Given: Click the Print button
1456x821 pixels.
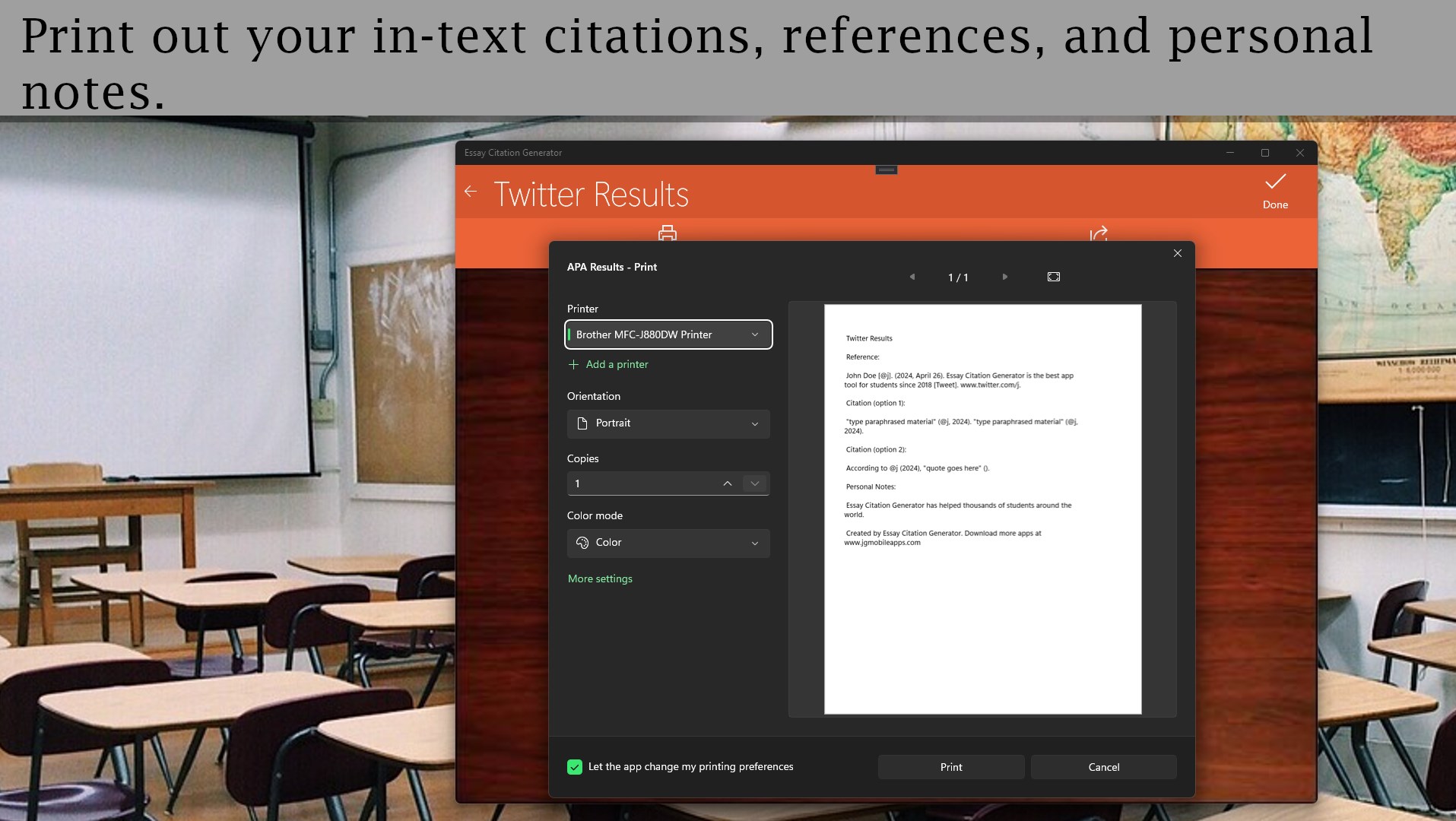Looking at the screenshot, I should pos(950,766).
